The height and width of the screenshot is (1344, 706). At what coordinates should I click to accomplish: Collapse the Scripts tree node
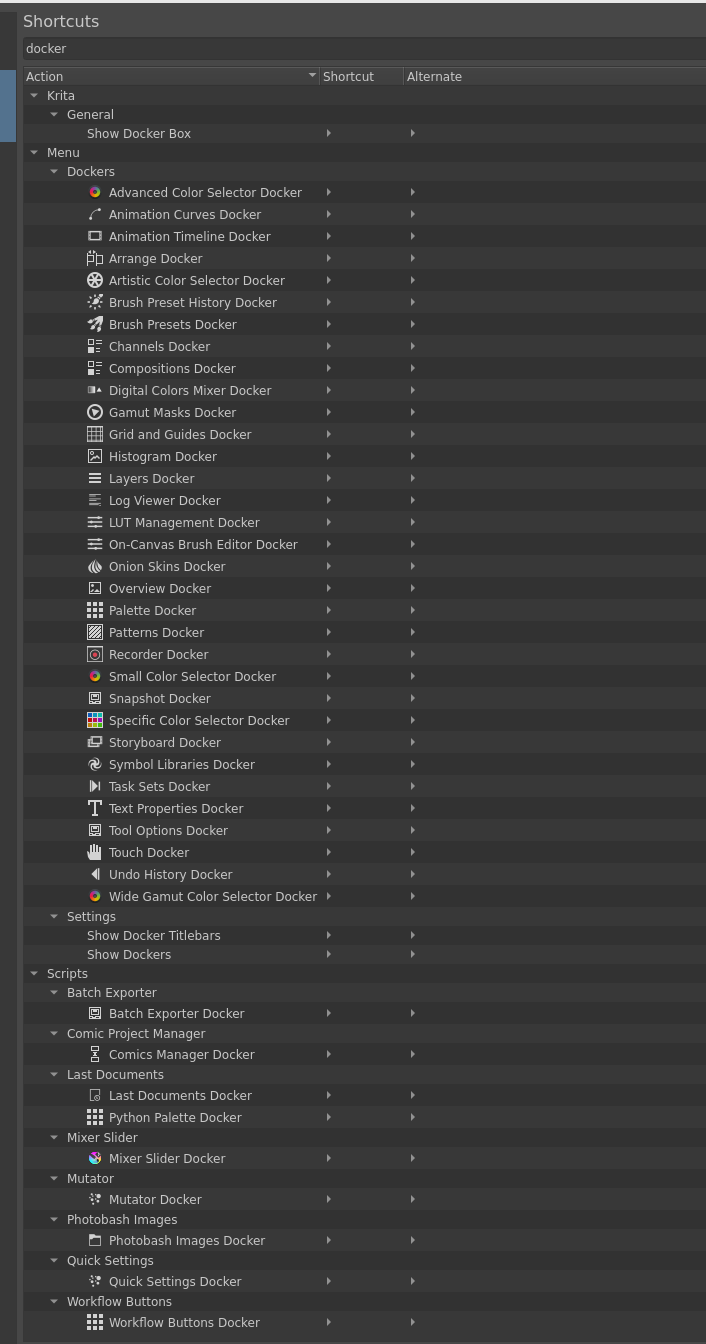tap(34, 973)
